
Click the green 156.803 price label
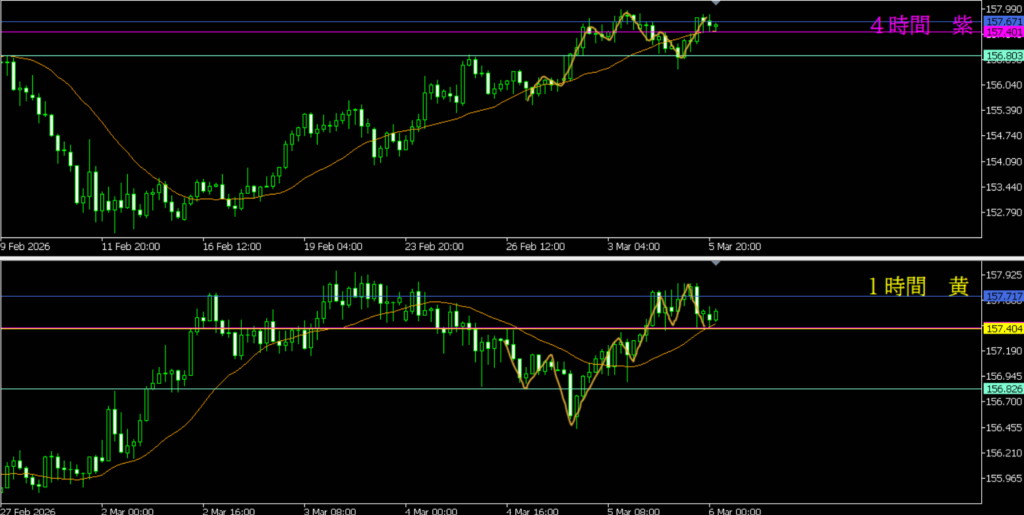coord(1003,56)
